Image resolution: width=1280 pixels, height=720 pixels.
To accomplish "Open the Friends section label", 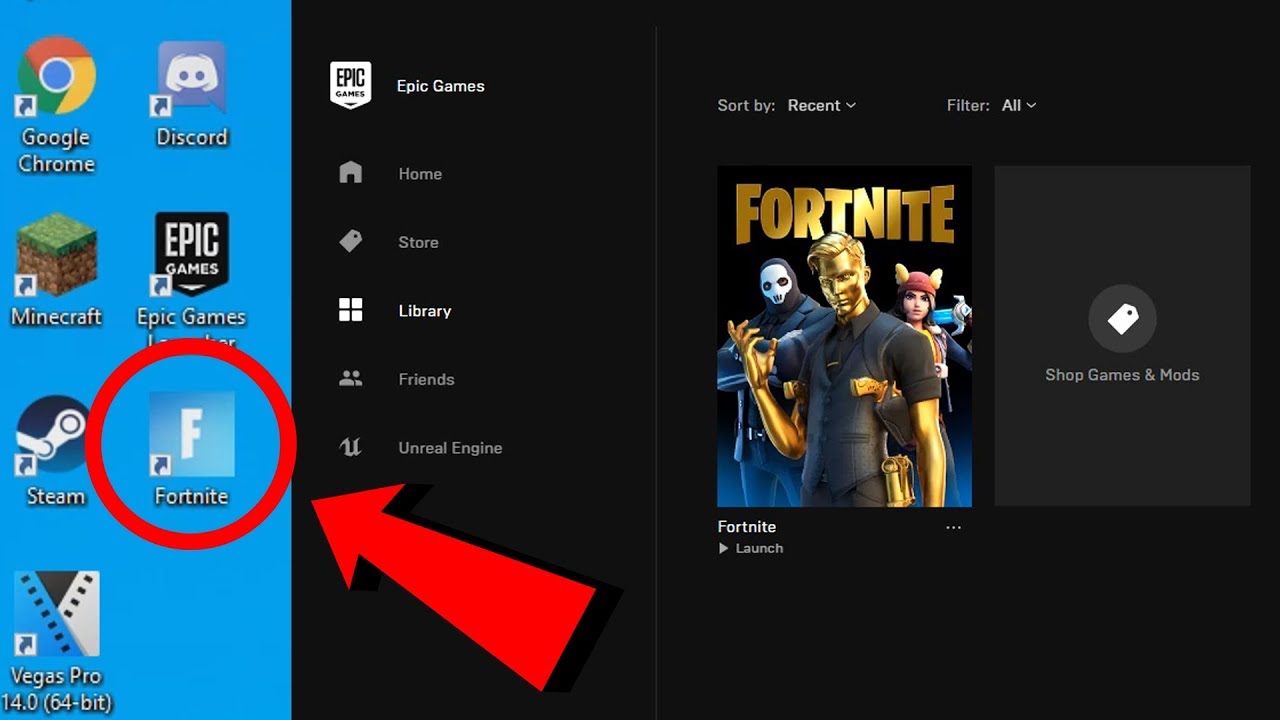I will pyautogui.click(x=426, y=379).
